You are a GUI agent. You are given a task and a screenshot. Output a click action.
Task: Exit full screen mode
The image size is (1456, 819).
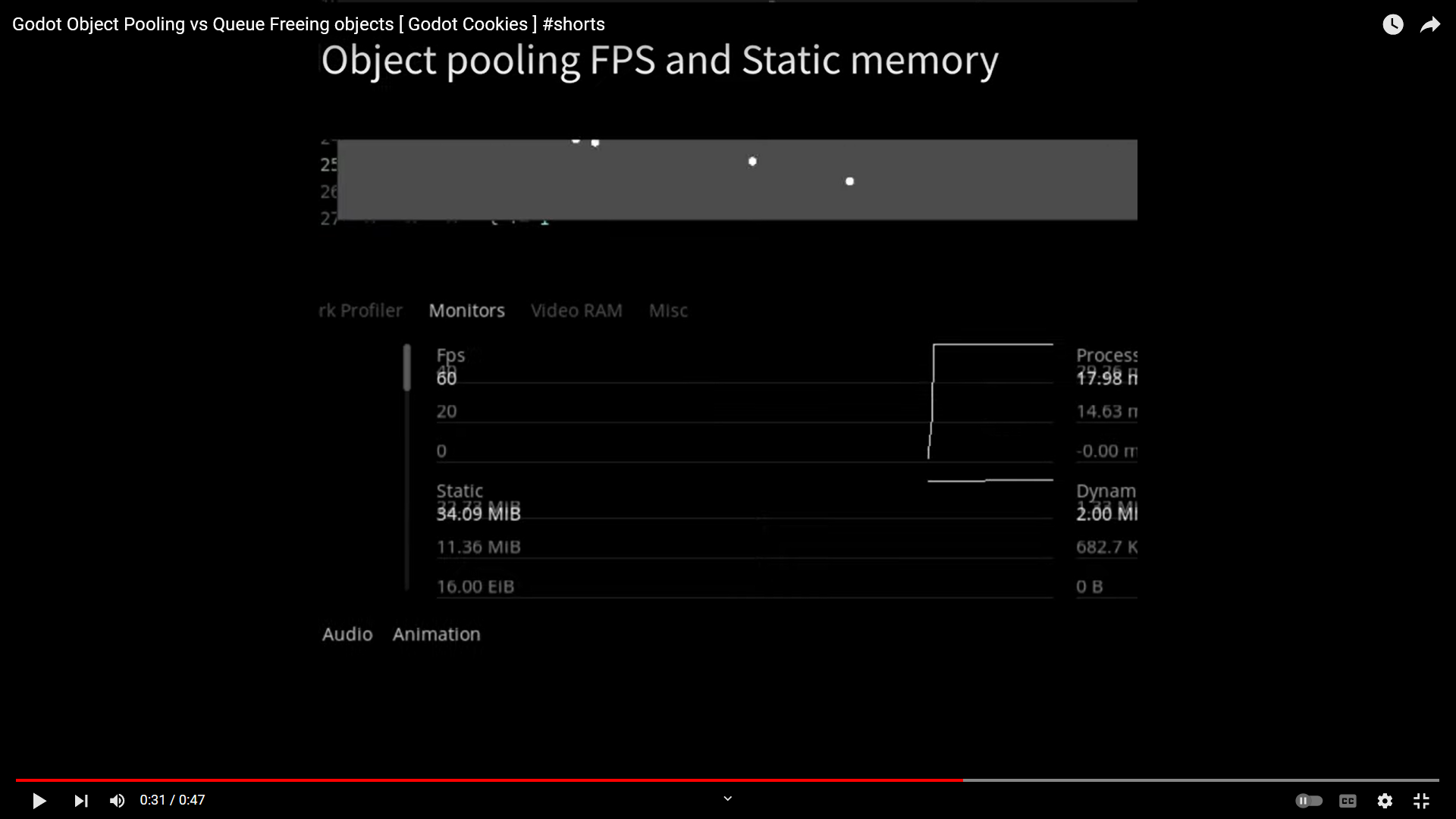[x=1421, y=801]
